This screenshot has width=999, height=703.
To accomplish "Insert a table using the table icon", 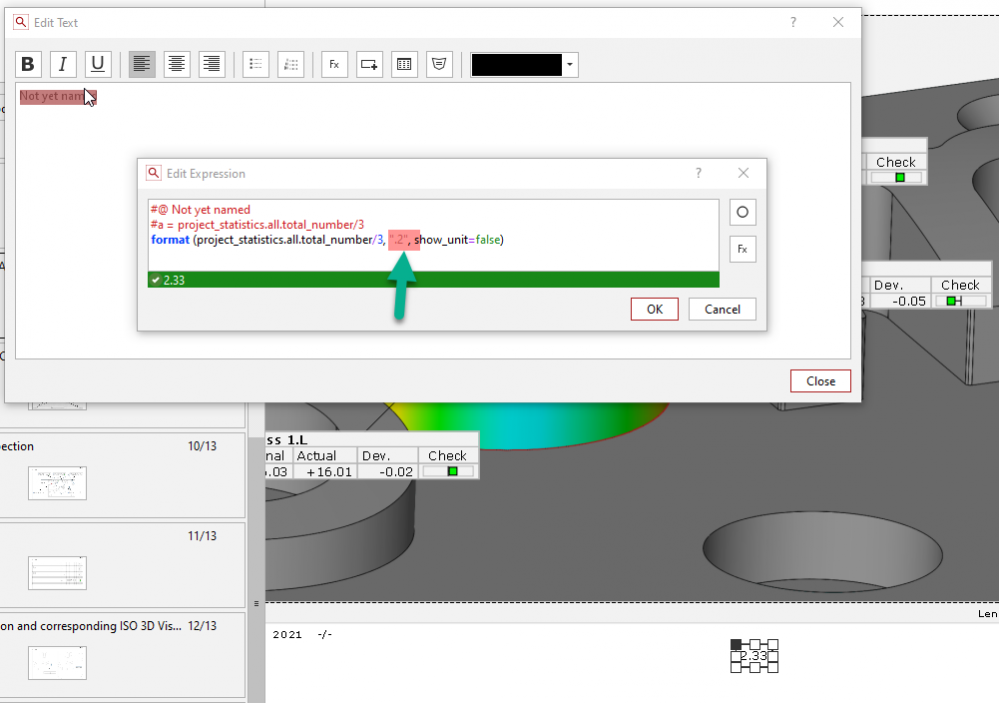I will pyautogui.click(x=404, y=65).
